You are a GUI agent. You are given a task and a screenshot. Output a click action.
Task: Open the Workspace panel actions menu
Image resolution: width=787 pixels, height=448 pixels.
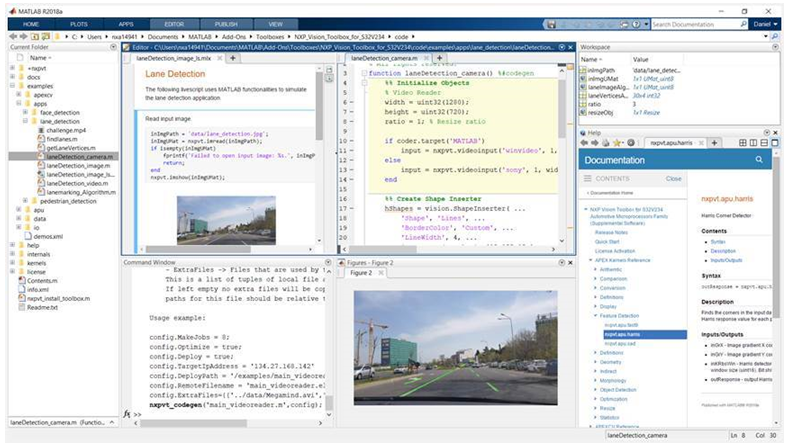pos(775,47)
